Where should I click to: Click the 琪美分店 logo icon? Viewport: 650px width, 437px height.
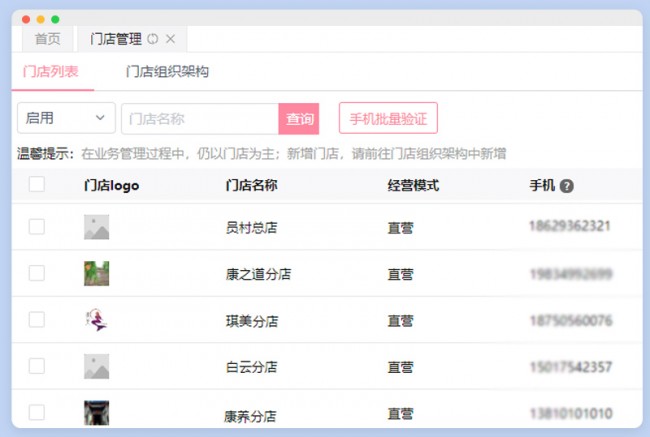96,320
